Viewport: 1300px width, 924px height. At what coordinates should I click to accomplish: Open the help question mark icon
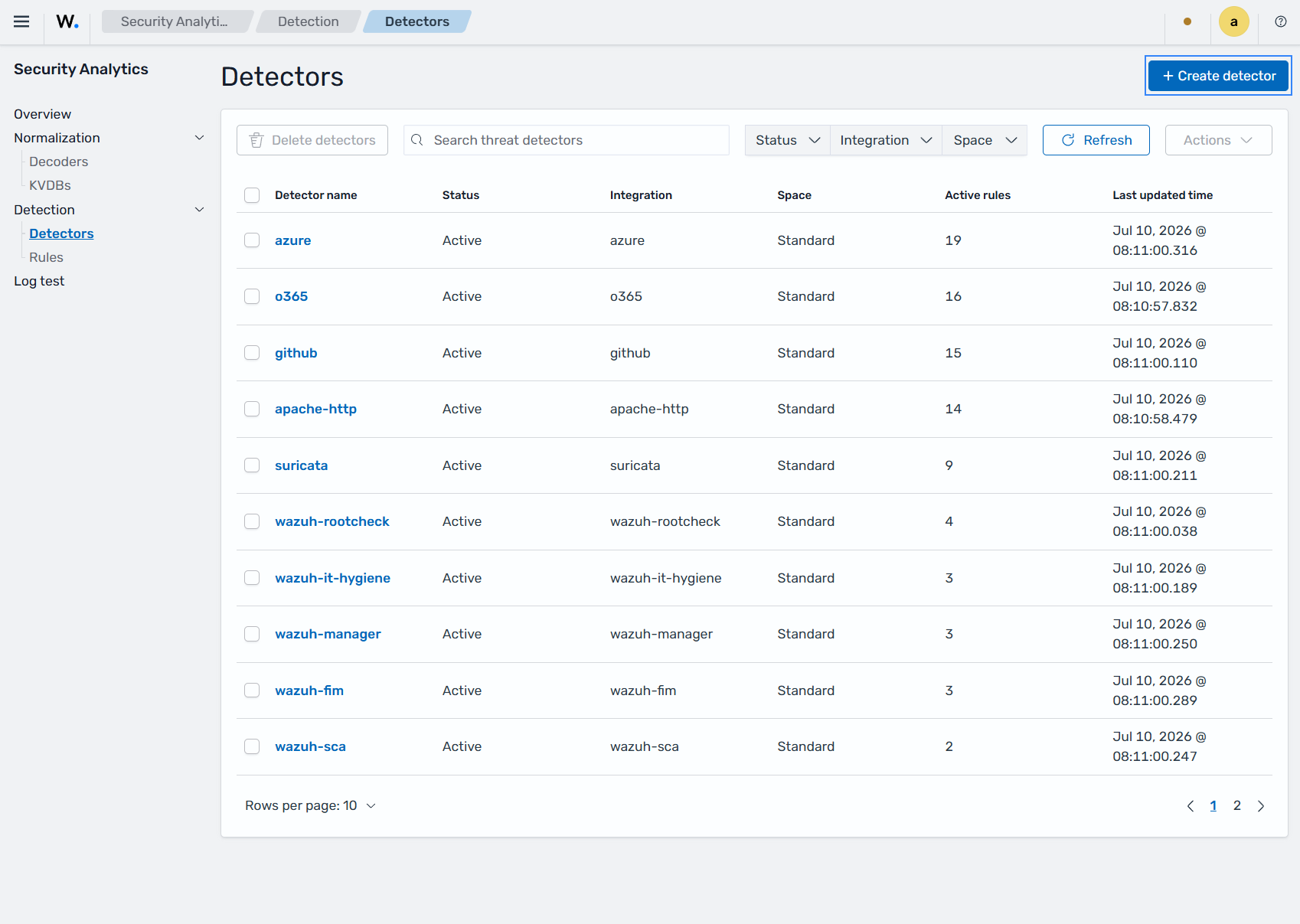(x=1281, y=21)
